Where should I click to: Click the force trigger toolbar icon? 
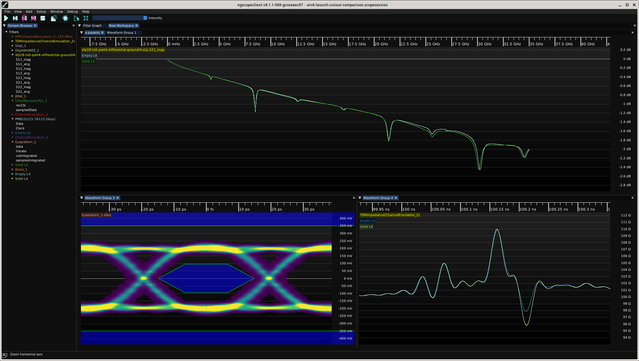pos(24,18)
